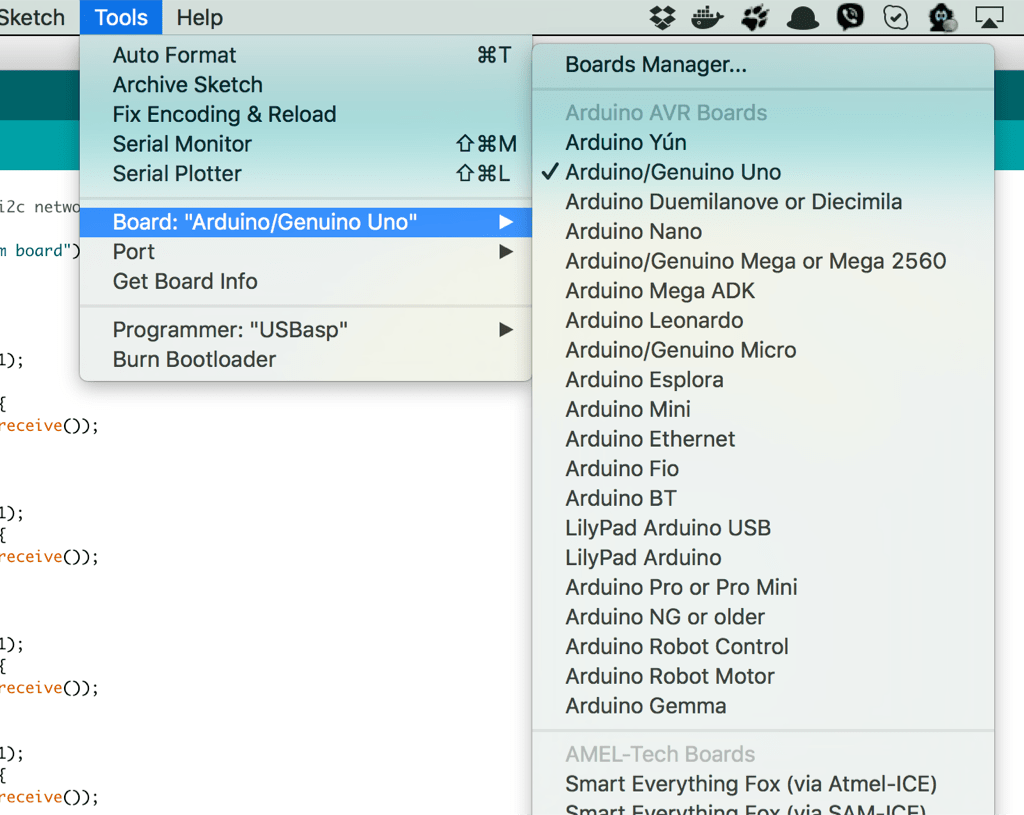
Task: Select Smart Everything Fox (via Atmel-ICE)
Action: (x=763, y=784)
